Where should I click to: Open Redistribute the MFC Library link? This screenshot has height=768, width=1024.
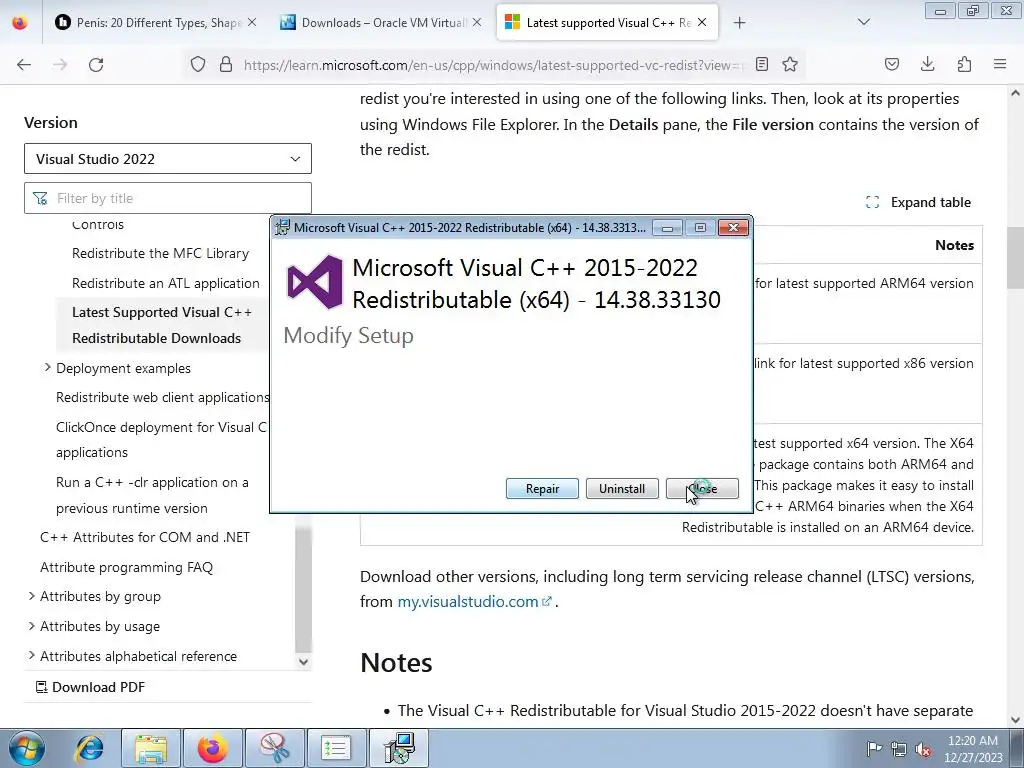tap(161, 253)
